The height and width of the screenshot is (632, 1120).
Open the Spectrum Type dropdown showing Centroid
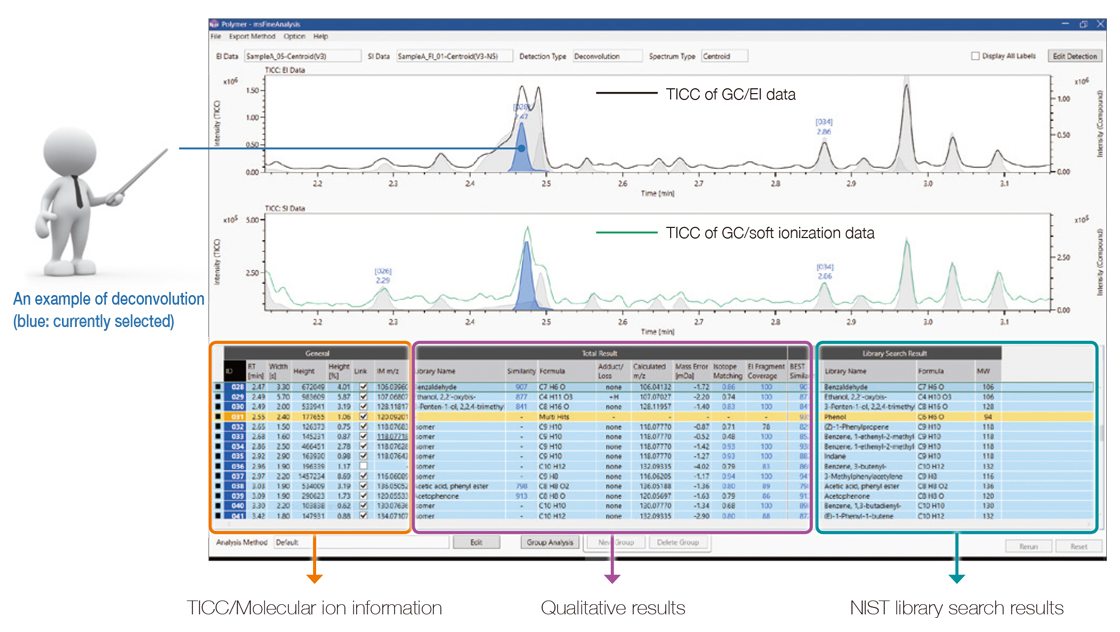(724, 56)
